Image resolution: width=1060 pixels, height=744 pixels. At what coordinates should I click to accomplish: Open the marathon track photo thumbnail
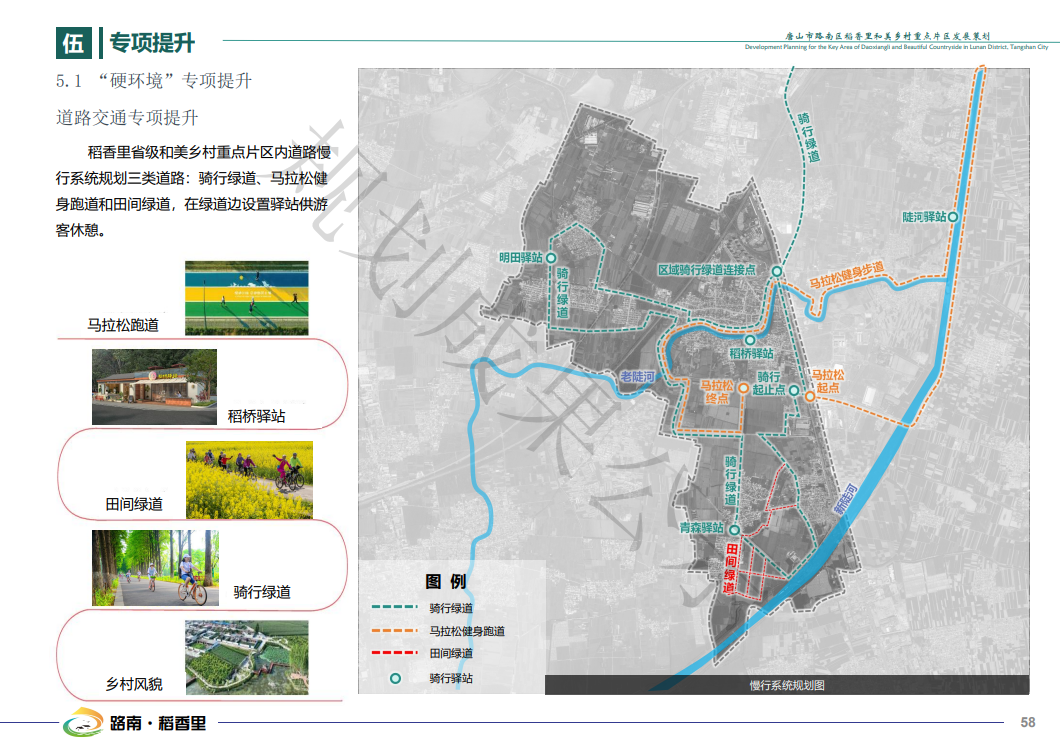[x=246, y=297]
